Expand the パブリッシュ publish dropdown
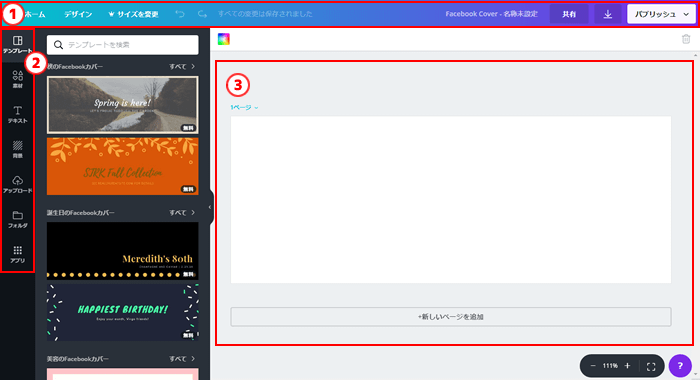700x380 pixels. click(x=661, y=14)
